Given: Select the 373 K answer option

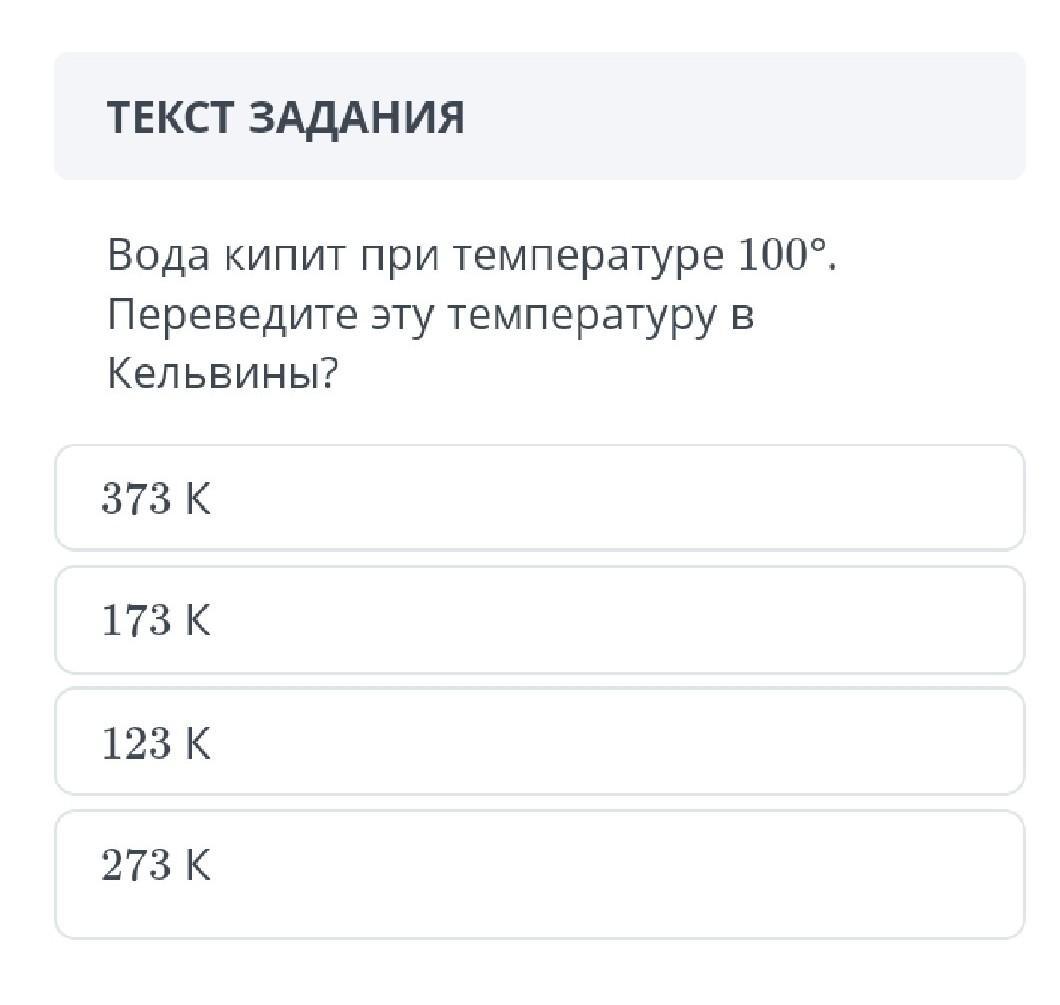Looking at the screenshot, I should pos(540,498).
